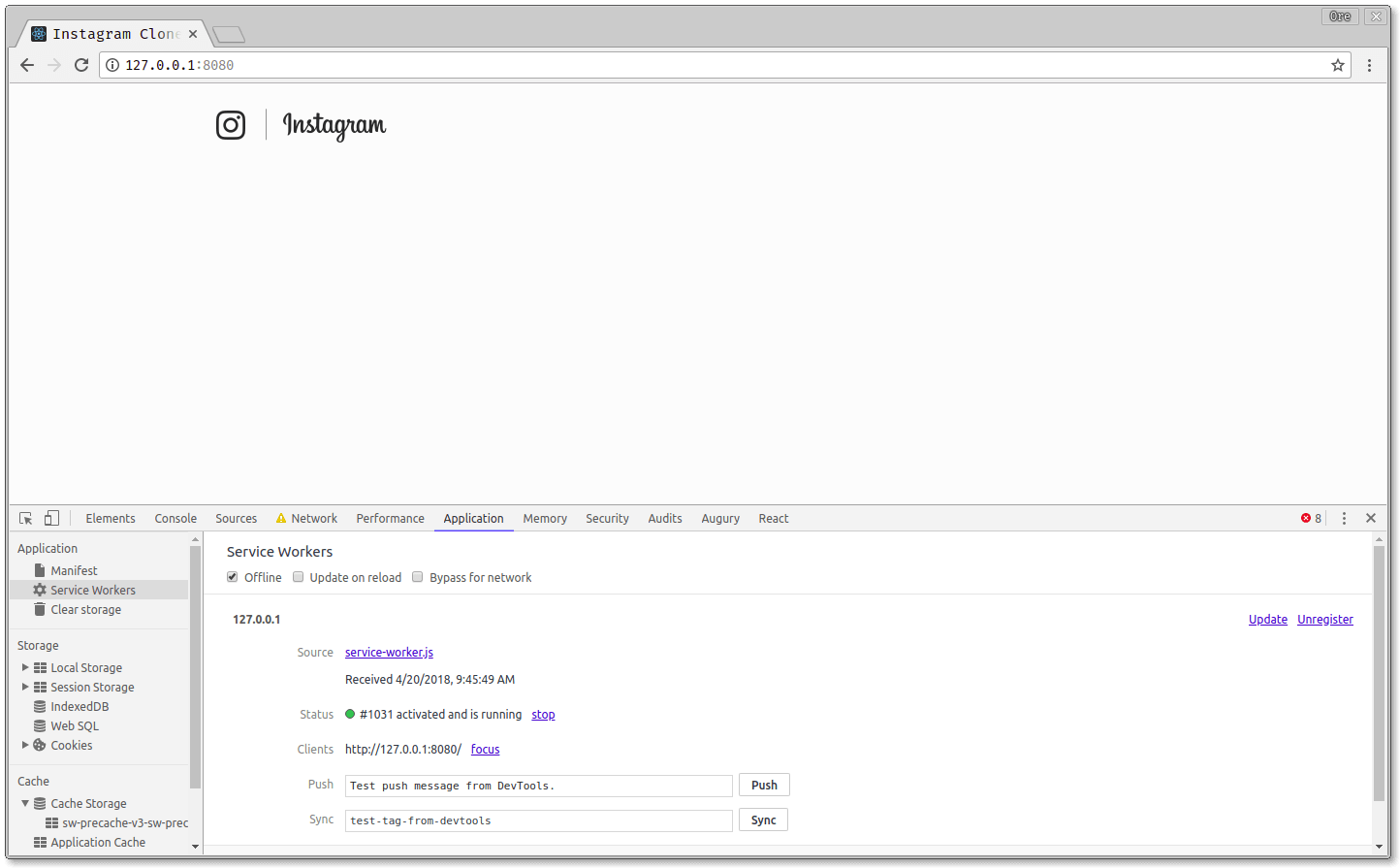
Task: Click Update link for service worker
Action: (1268, 620)
